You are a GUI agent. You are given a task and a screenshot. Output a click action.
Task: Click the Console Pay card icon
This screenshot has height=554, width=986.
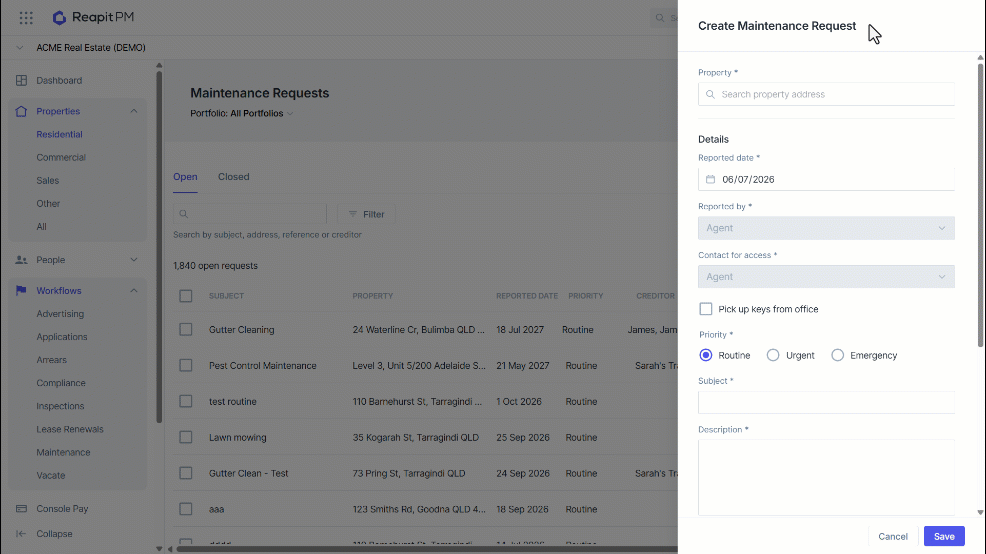[21, 509]
